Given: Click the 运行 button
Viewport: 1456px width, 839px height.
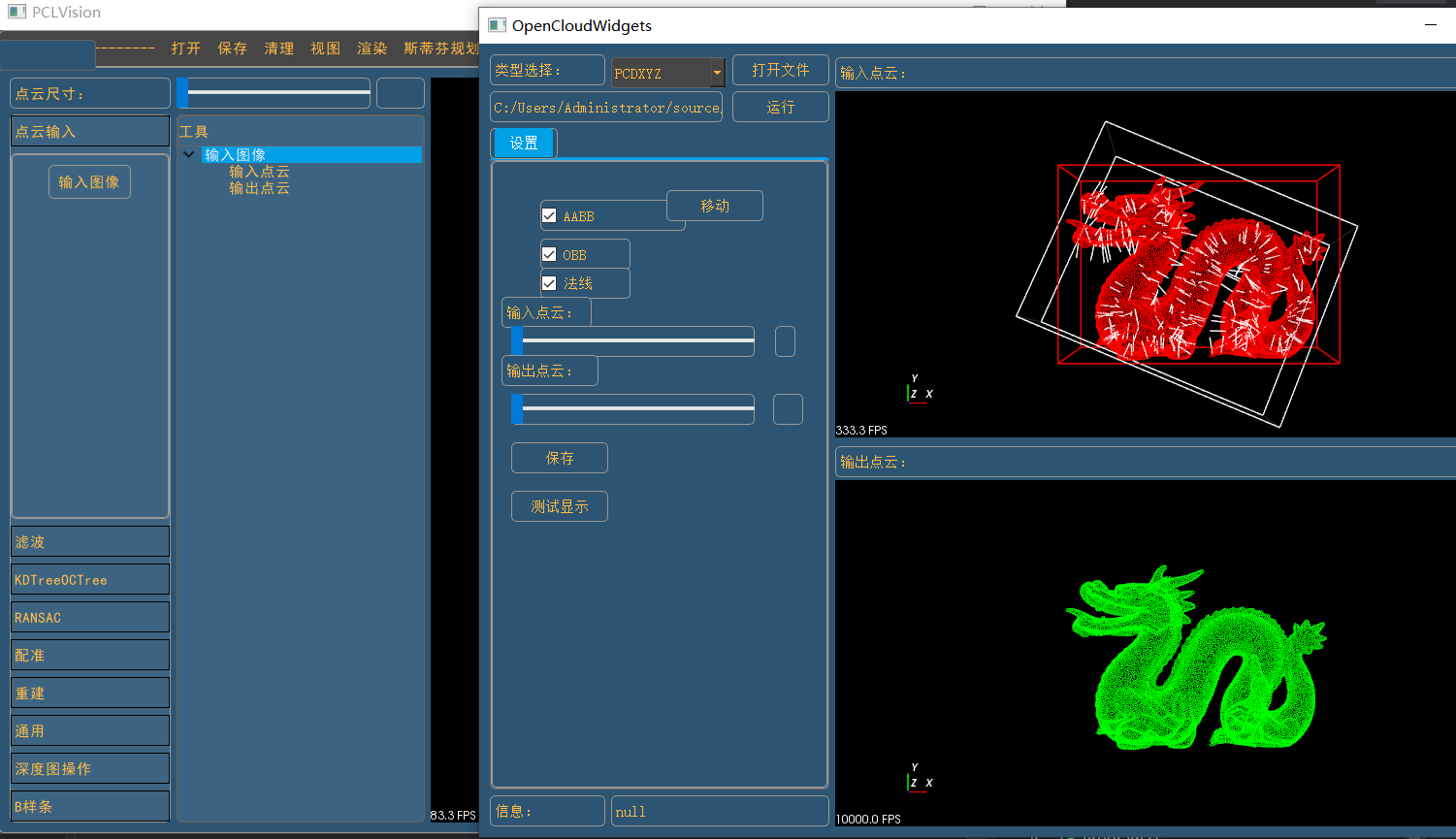Looking at the screenshot, I should pos(781,107).
